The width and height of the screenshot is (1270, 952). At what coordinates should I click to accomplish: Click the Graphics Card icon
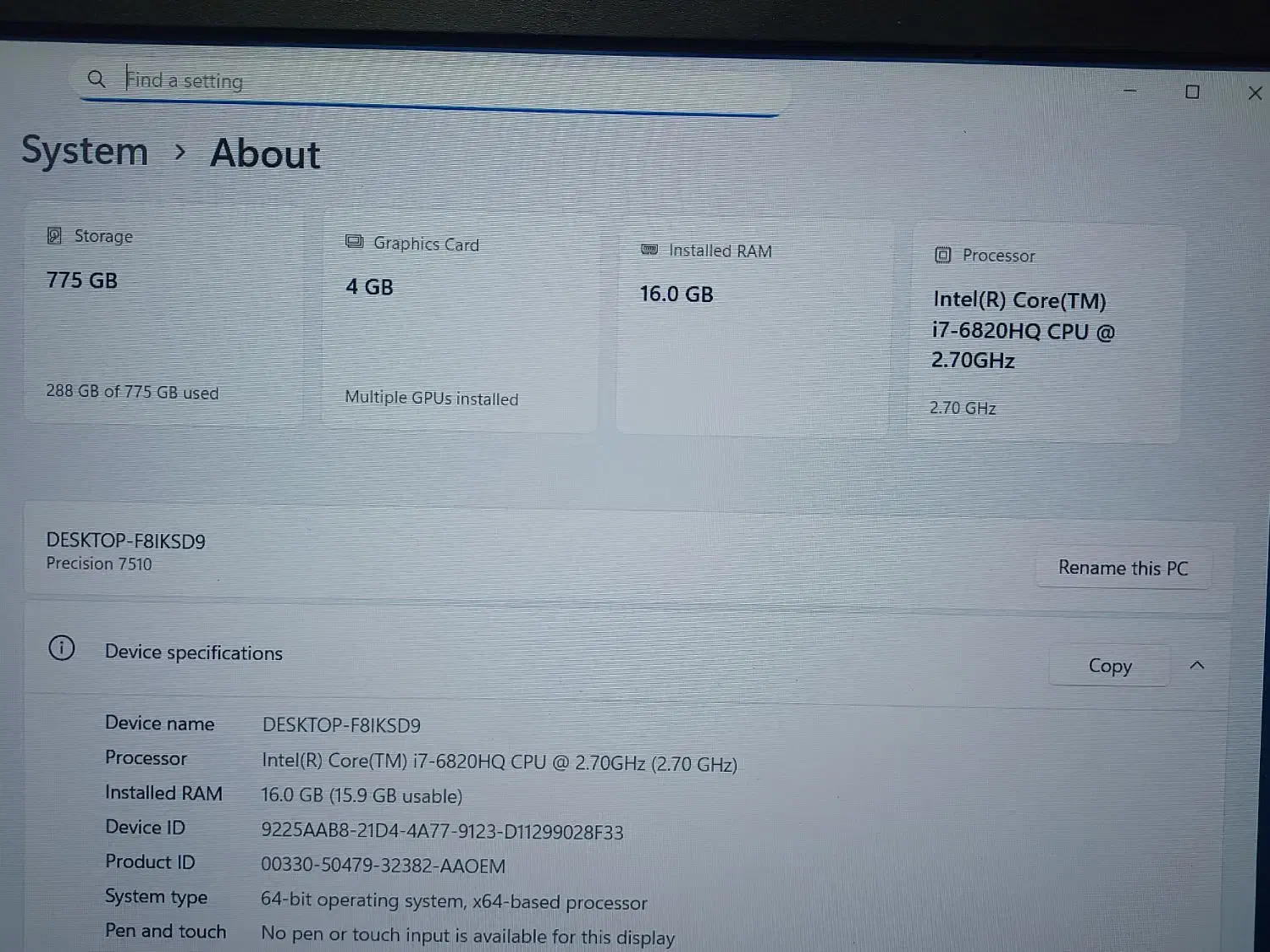tap(354, 242)
